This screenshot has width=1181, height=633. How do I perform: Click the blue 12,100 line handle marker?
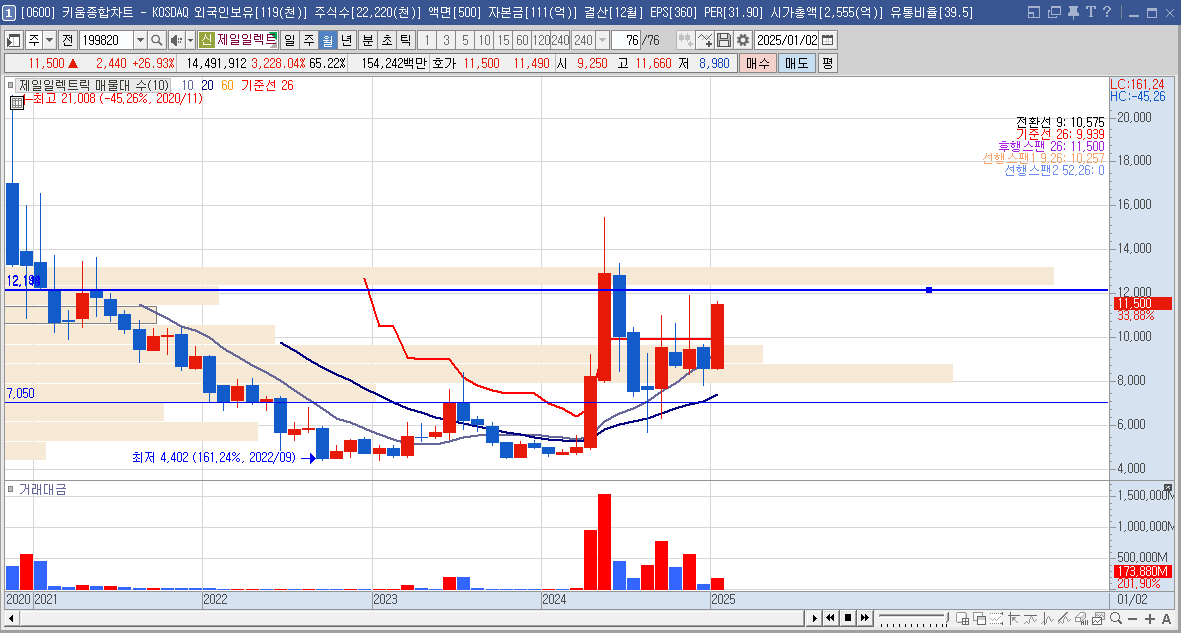click(x=929, y=290)
